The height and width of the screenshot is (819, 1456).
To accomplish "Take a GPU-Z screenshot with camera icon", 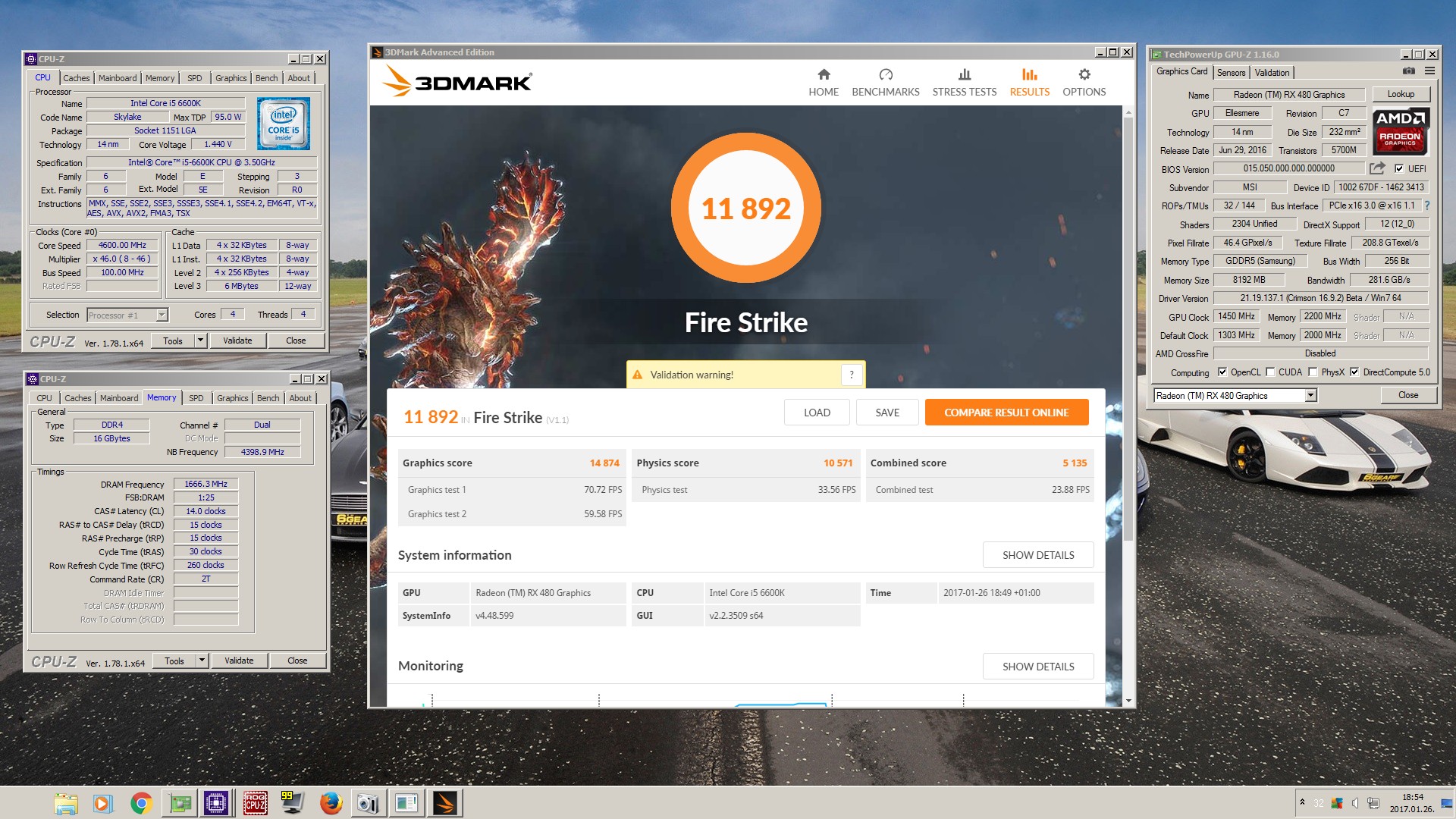I will (x=1408, y=71).
